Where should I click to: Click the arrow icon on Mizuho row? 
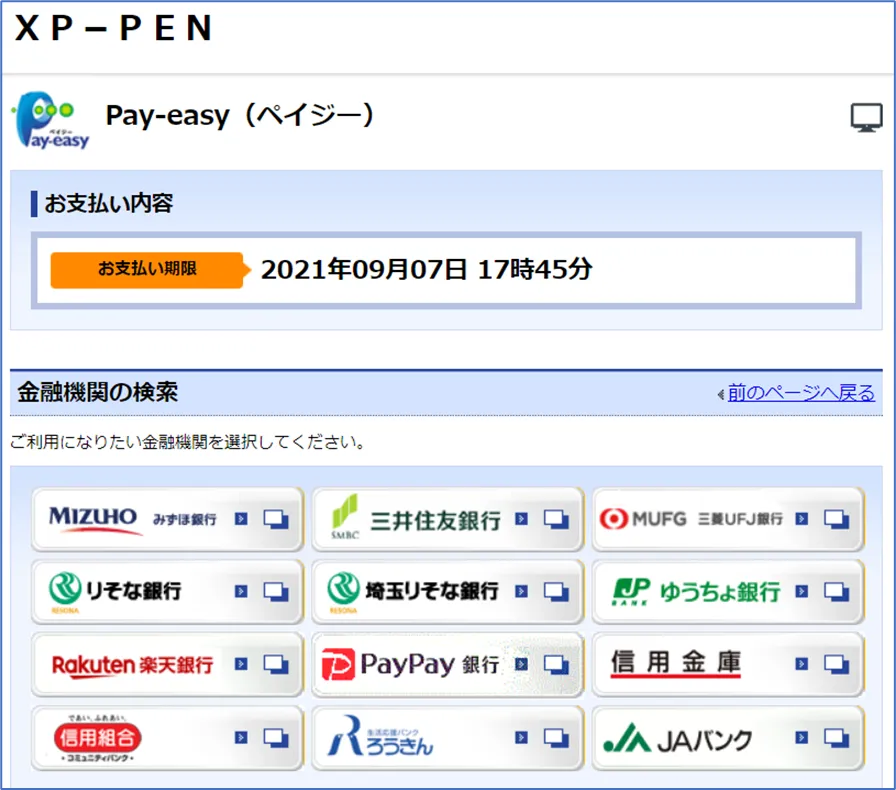tap(241, 518)
